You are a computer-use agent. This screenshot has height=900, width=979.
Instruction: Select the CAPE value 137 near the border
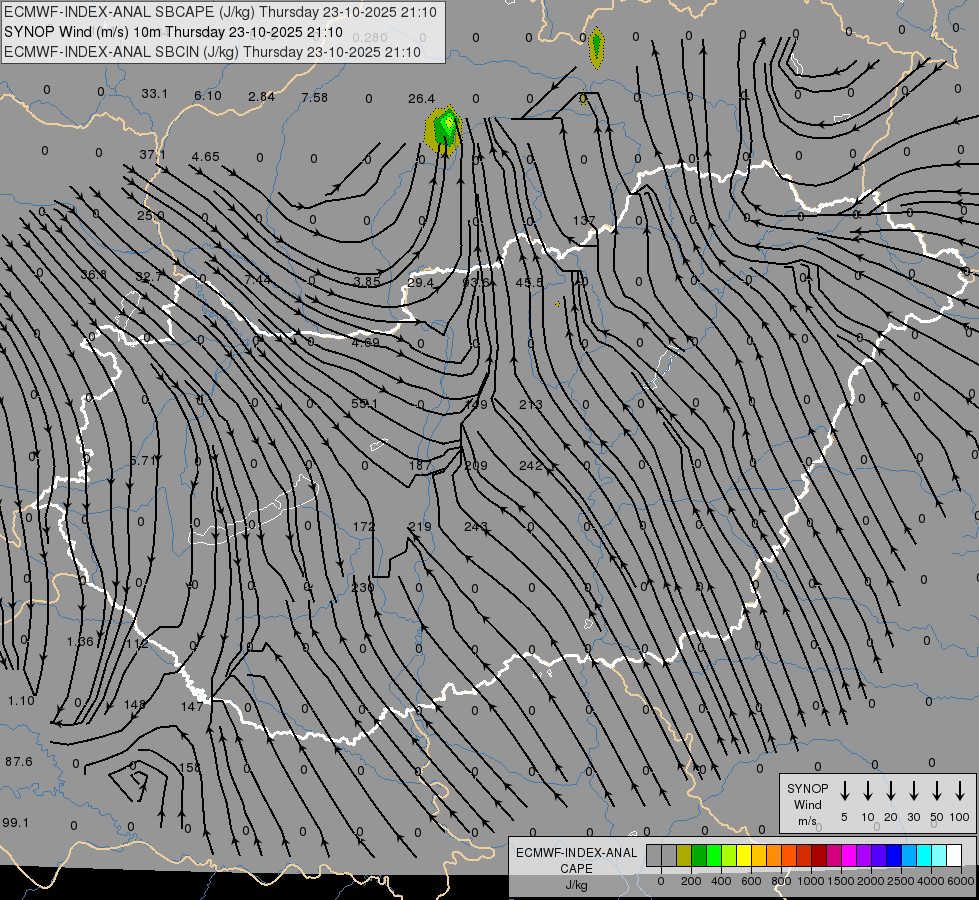(584, 220)
